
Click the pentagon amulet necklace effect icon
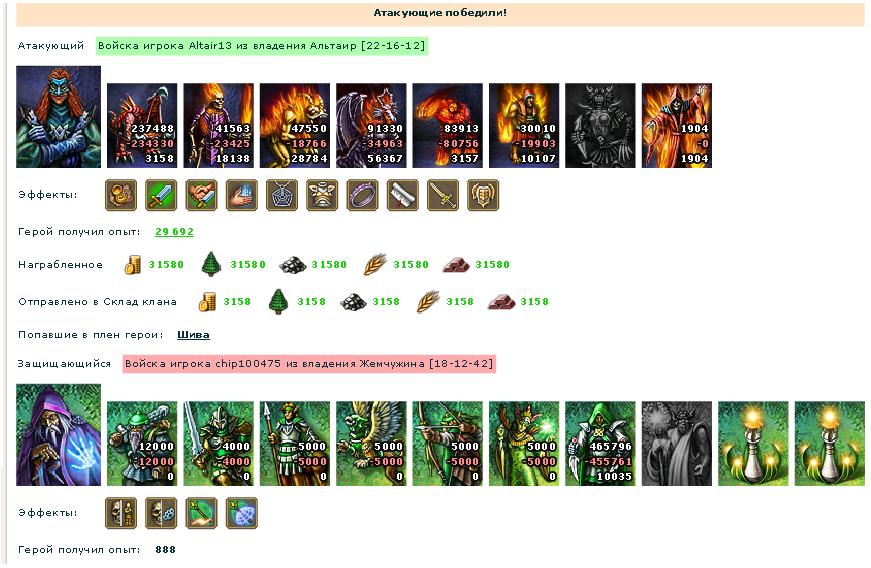tap(282, 195)
